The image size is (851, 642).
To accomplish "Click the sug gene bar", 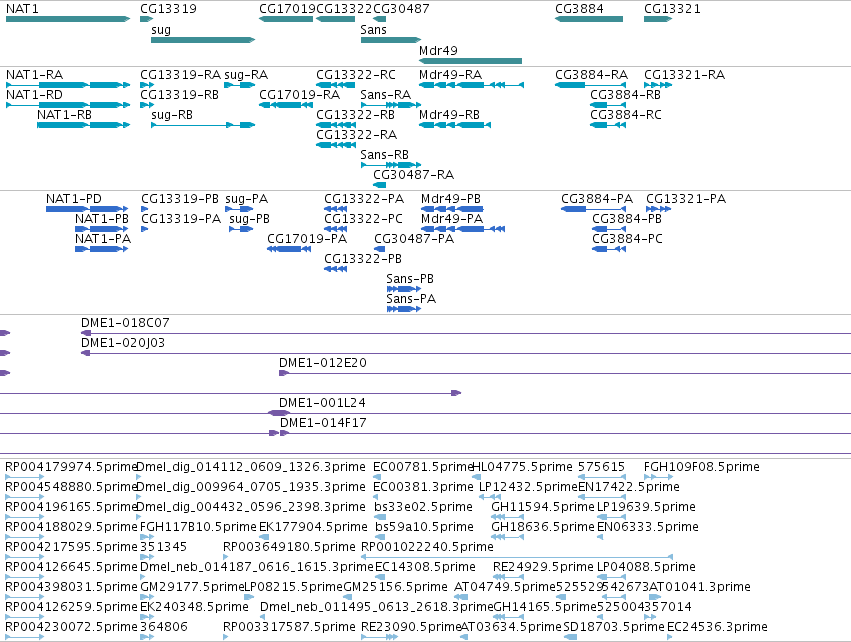I will pyautogui.click(x=203, y=40).
